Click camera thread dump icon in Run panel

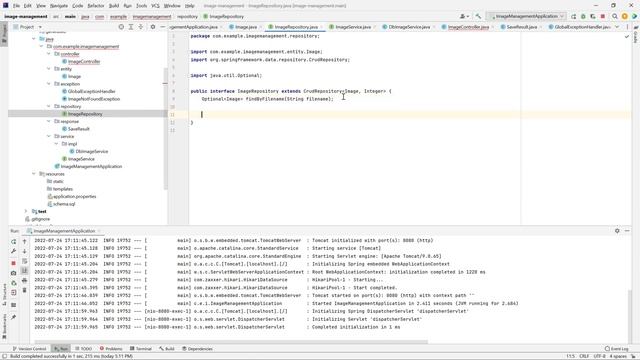click(13, 273)
